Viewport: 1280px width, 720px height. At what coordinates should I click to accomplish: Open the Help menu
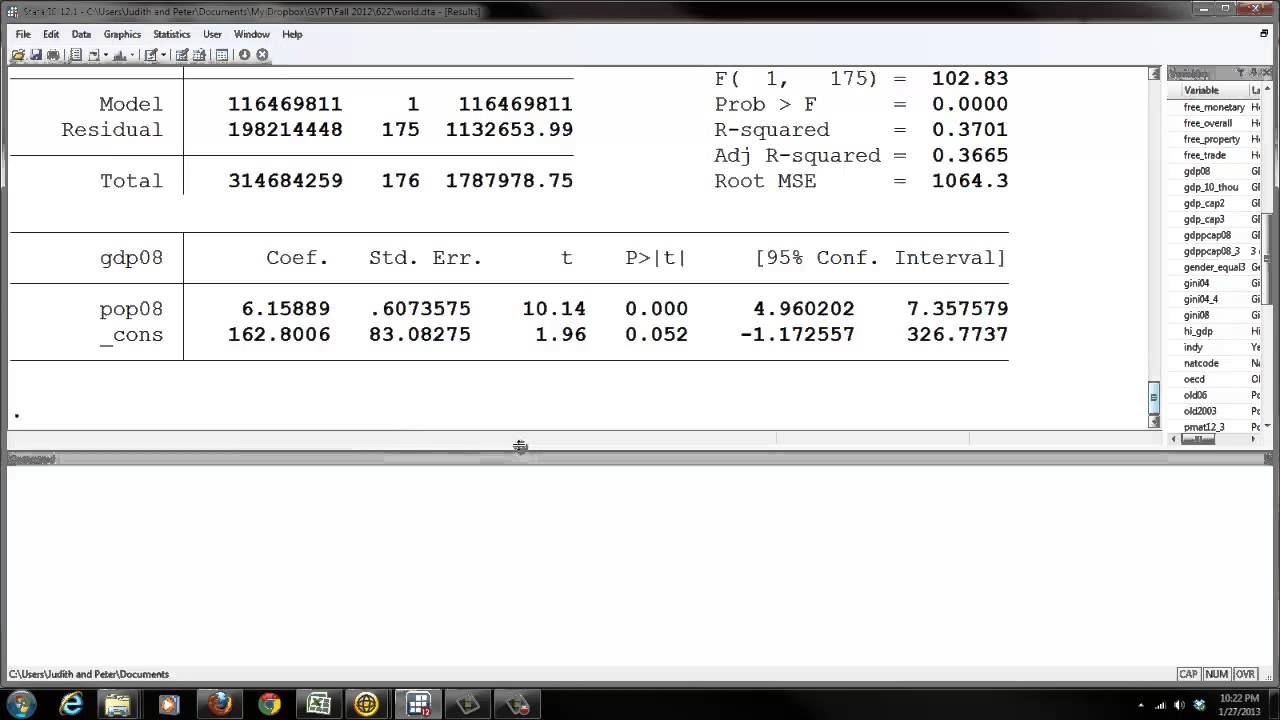(x=292, y=34)
